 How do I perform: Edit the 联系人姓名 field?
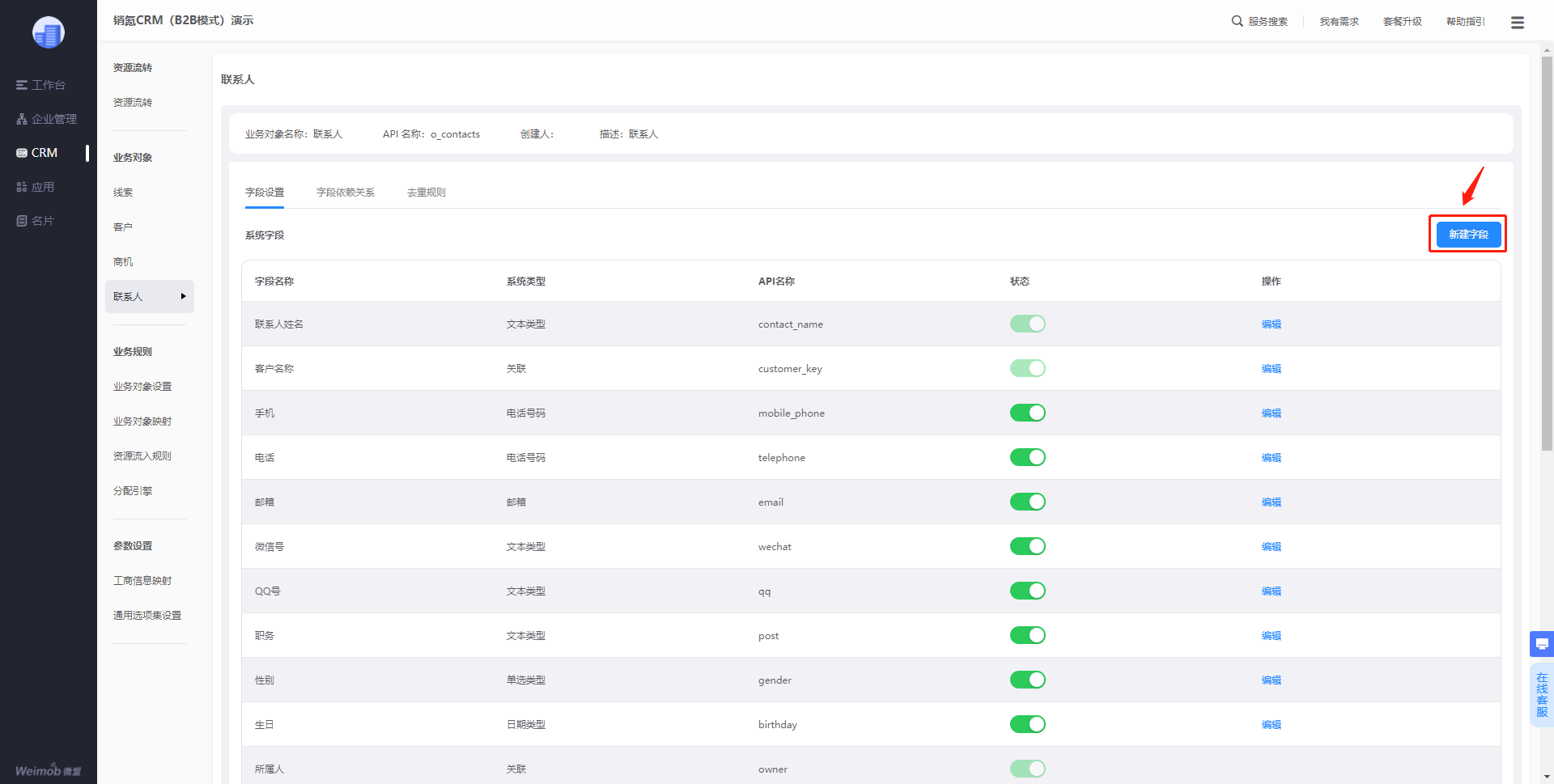click(1272, 324)
